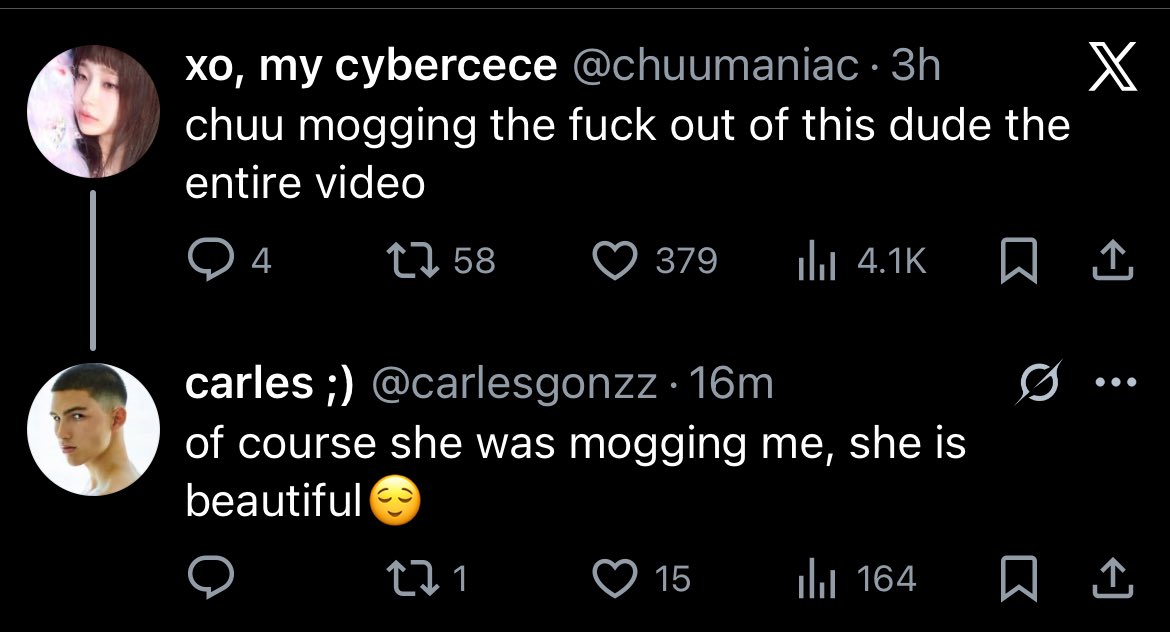Reply to the chuumaniac tweet
This screenshot has width=1170, height=632.
pyautogui.click(x=211, y=261)
